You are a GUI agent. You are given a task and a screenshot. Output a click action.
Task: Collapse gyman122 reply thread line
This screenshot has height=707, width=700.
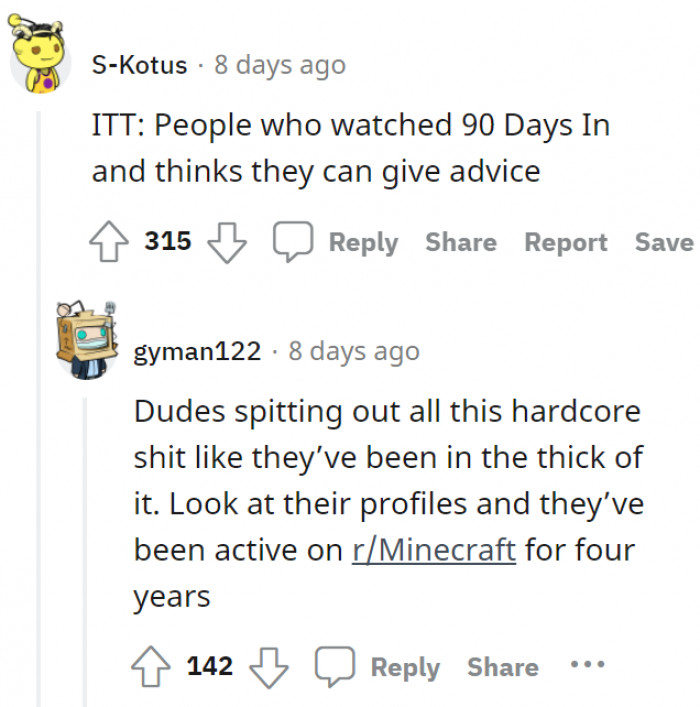(84, 550)
